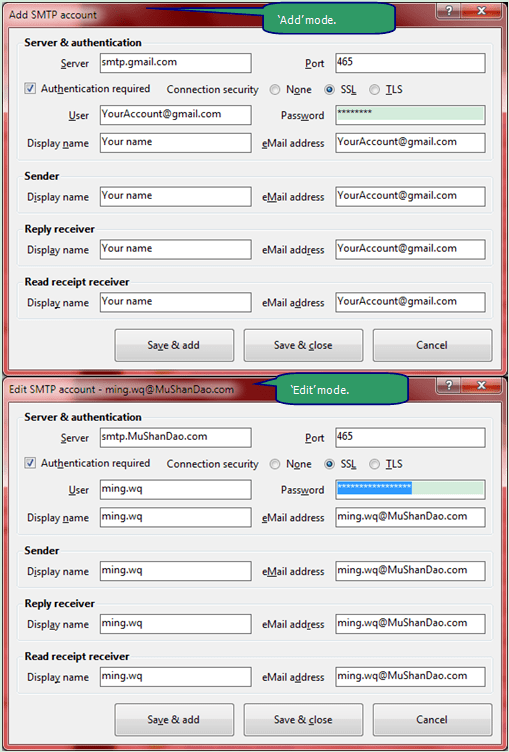Click the User field containing ming.wq
The image size is (509, 752).
coord(176,490)
